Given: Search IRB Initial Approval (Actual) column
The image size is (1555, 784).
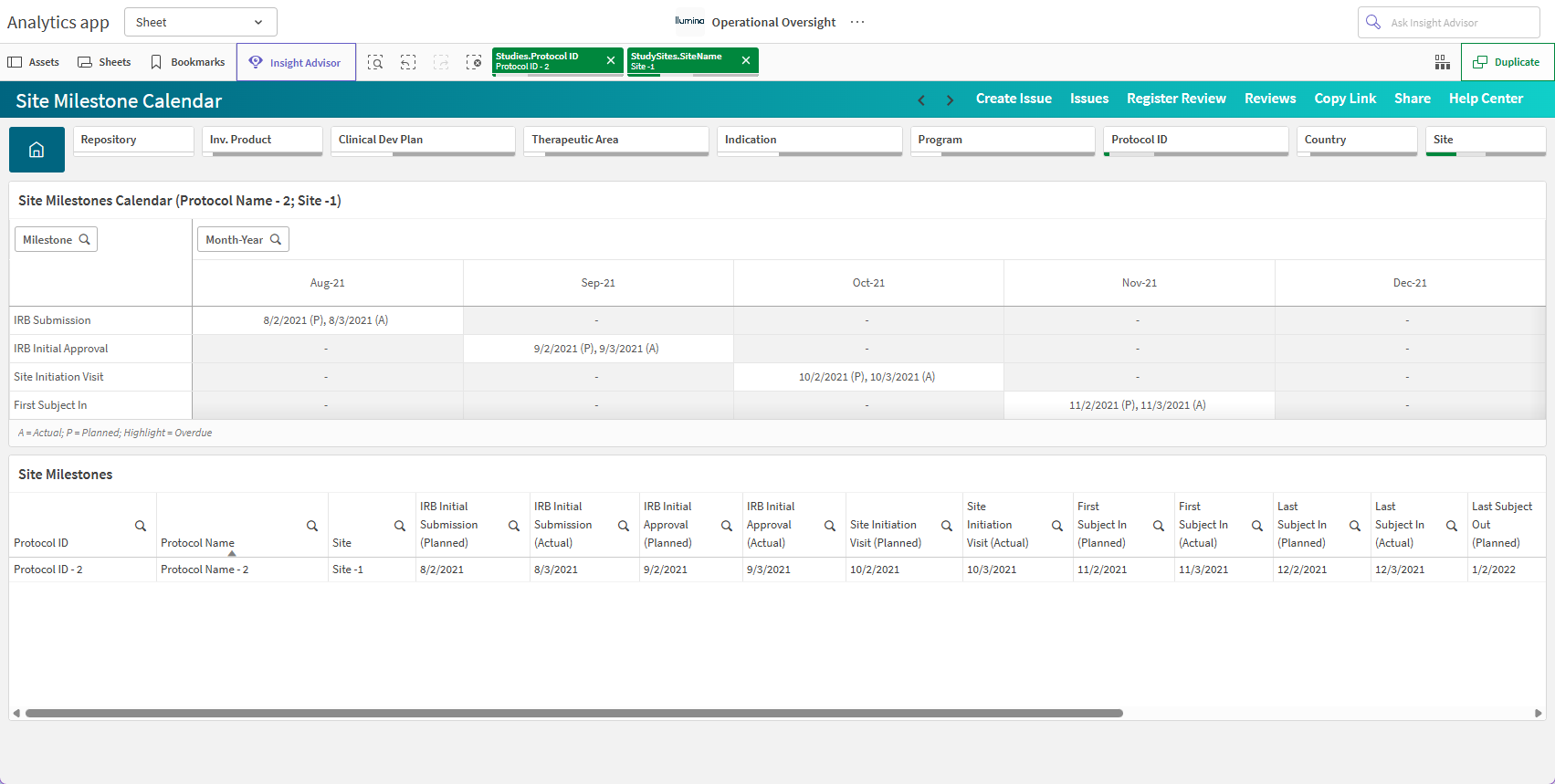Looking at the screenshot, I should [x=830, y=526].
